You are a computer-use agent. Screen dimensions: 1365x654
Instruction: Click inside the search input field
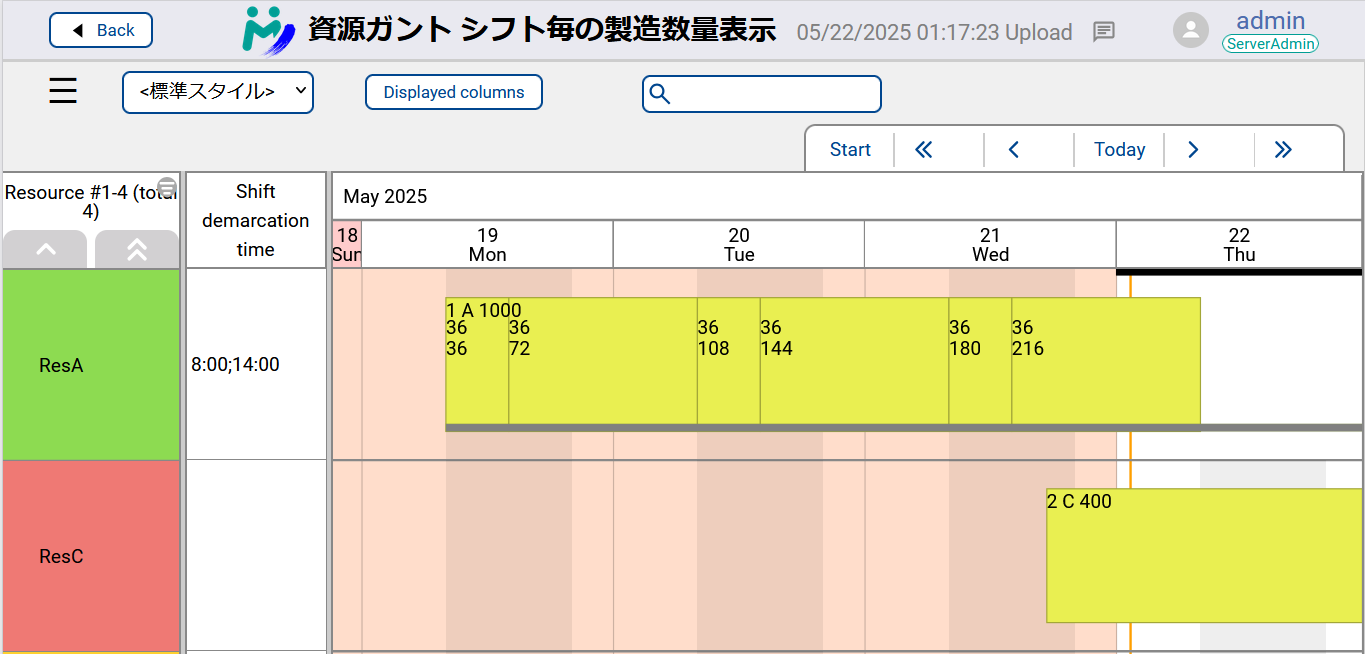coord(775,94)
